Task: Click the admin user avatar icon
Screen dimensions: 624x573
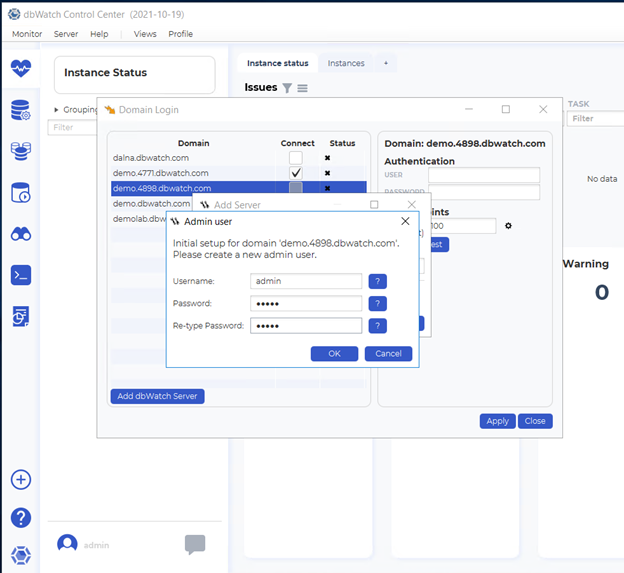Action: pyautogui.click(x=67, y=543)
